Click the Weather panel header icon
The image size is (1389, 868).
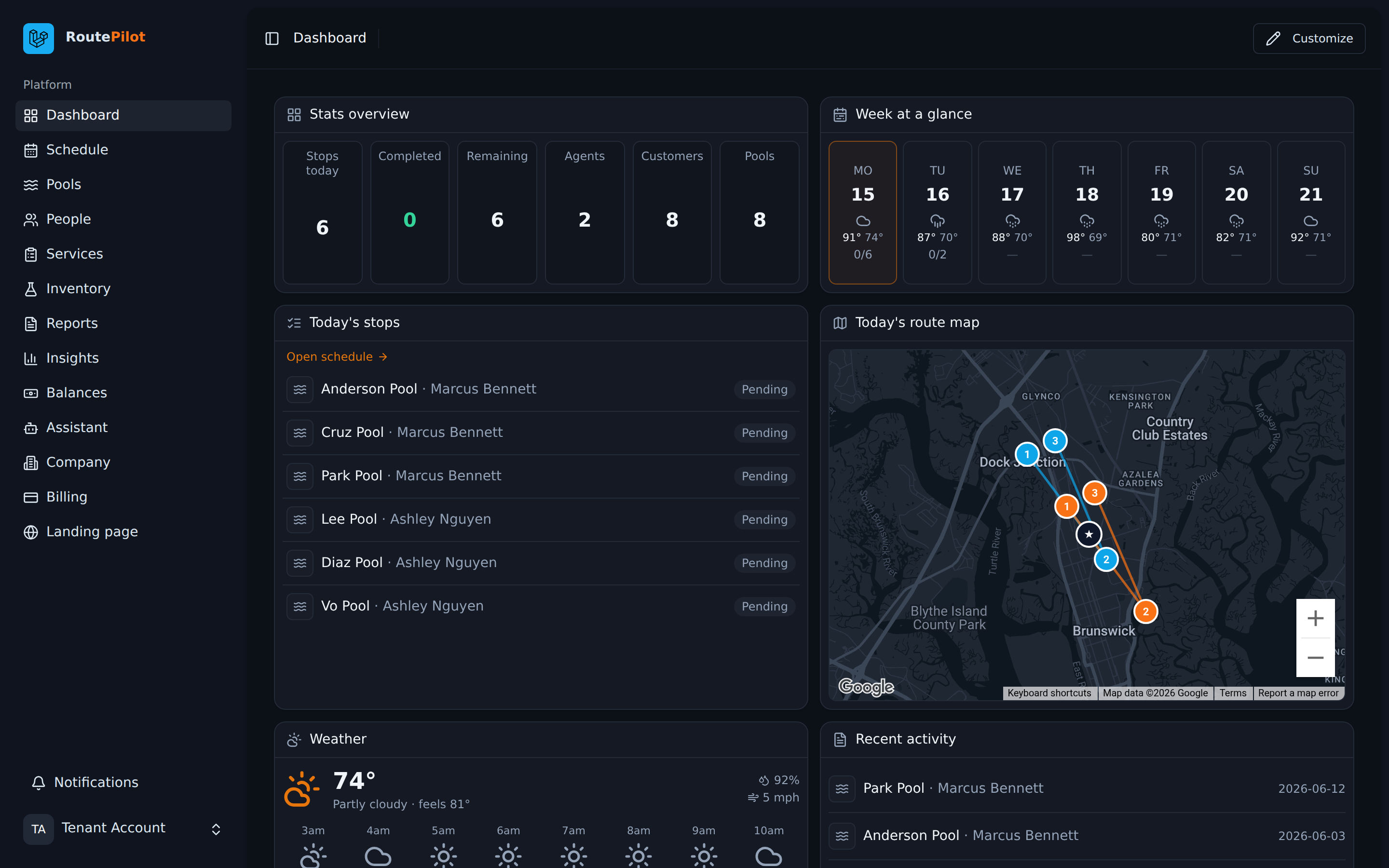(294, 739)
